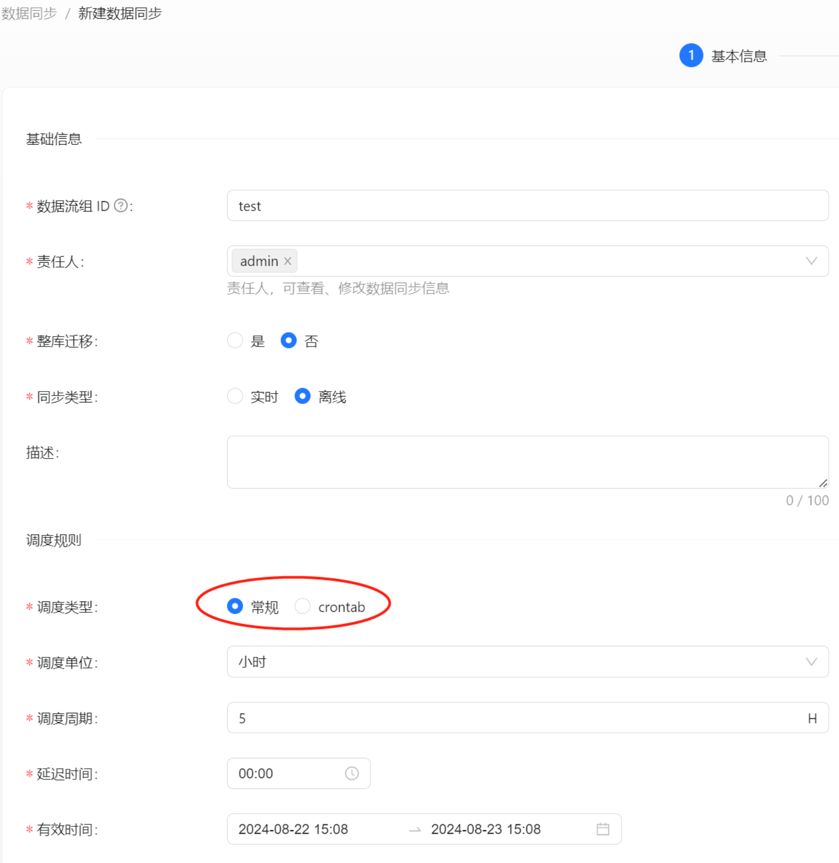Image resolution: width=839 pixels, height=863 pixels.
Task: Select 否 for 整库迁移
Action: [x=289, y=341]
